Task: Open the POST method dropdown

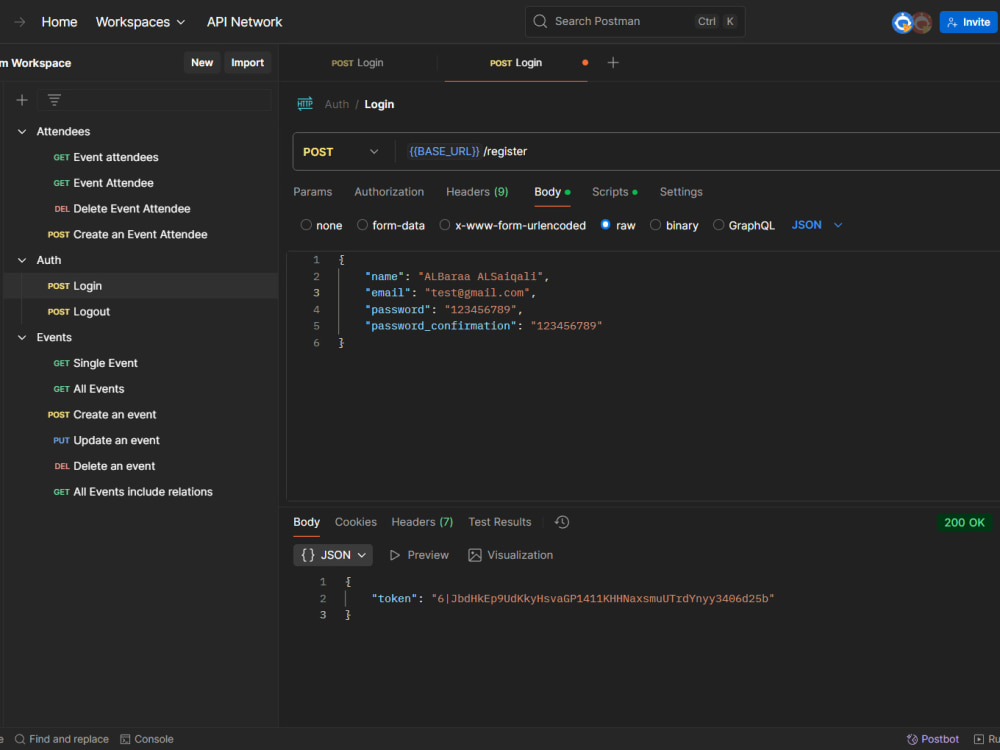Action: [341, 152]
